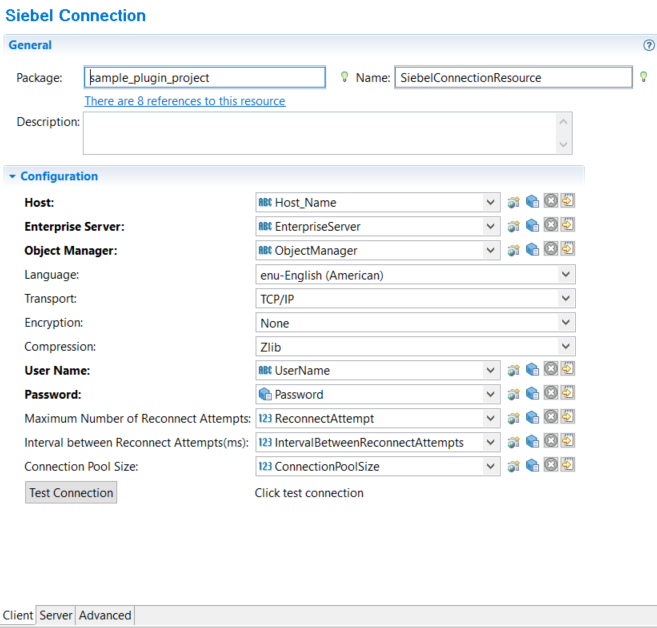Click the globe icon in User Name row

tap(514, 370)
